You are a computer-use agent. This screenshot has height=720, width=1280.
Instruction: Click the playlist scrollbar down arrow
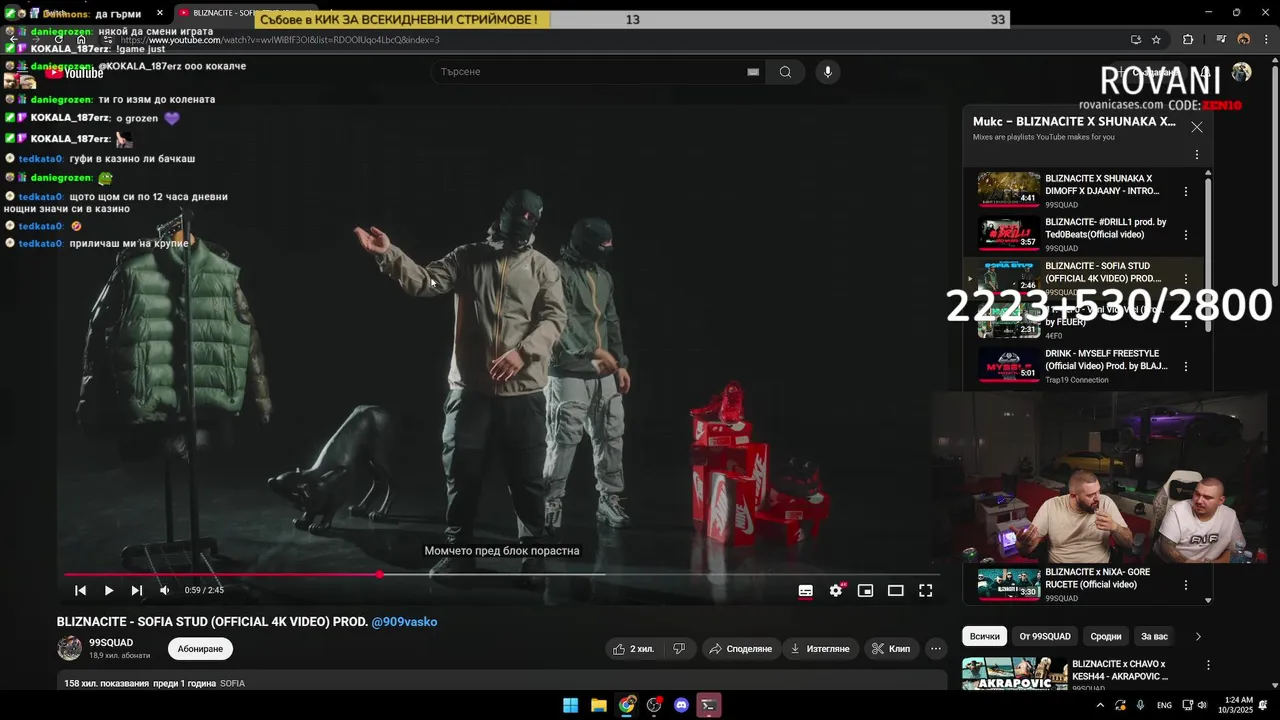coord(1208,600)
